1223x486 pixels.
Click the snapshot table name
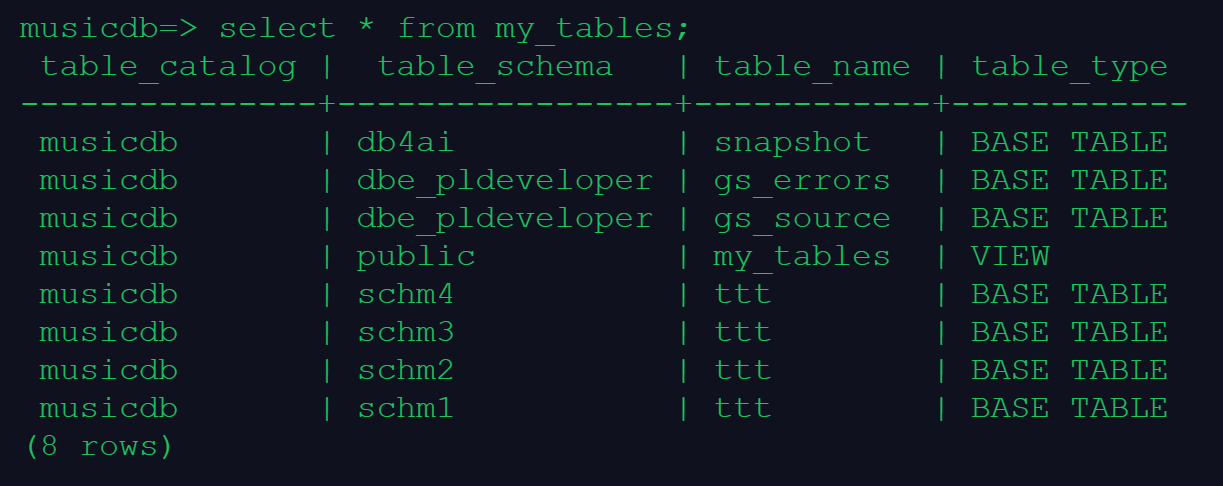coord(792,143)
